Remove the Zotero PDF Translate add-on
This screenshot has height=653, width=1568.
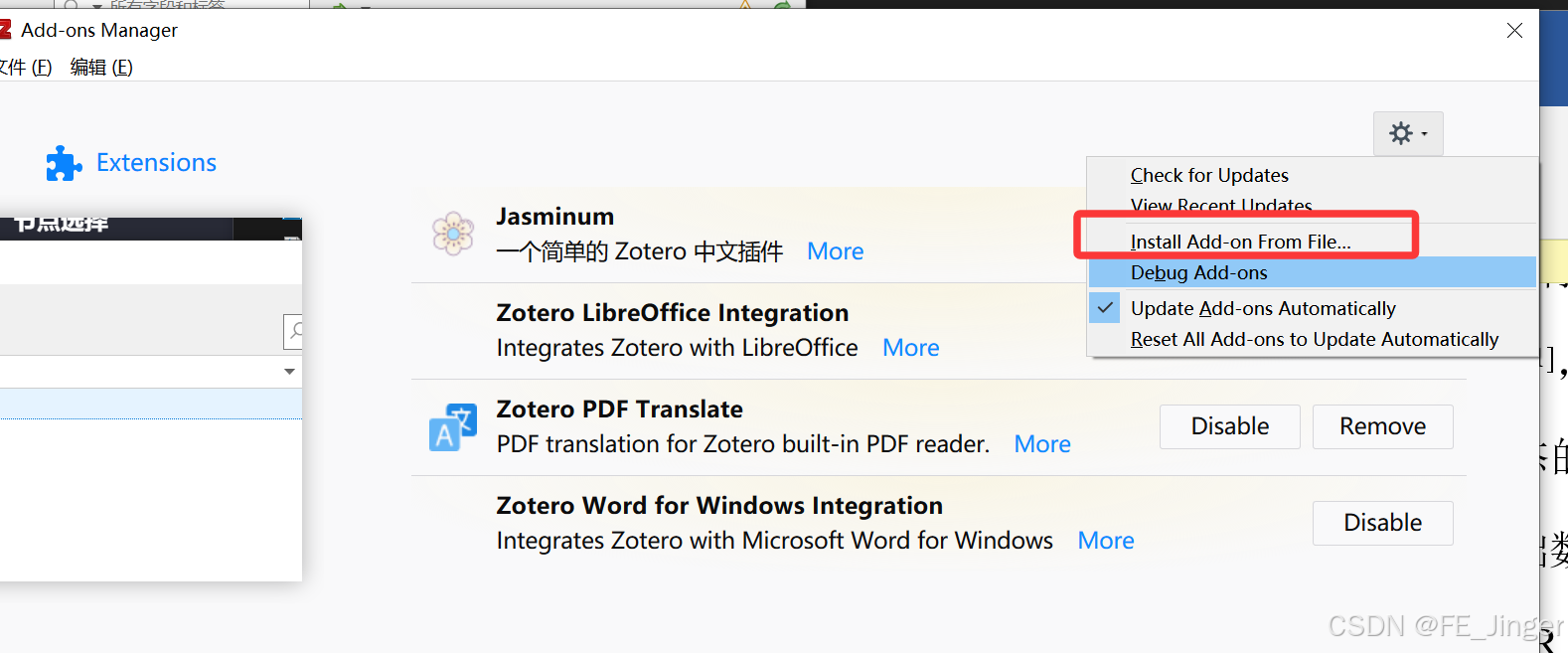click(x=1383, y=426)
